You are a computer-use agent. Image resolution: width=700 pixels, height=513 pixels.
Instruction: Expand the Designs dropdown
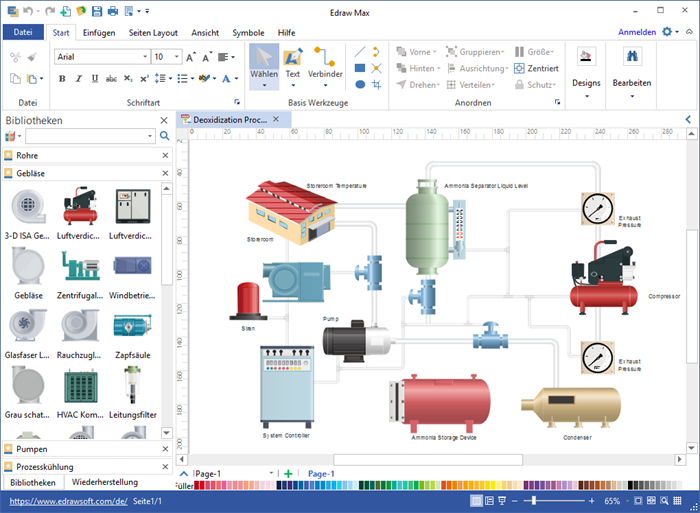click(x=586, y=96)
